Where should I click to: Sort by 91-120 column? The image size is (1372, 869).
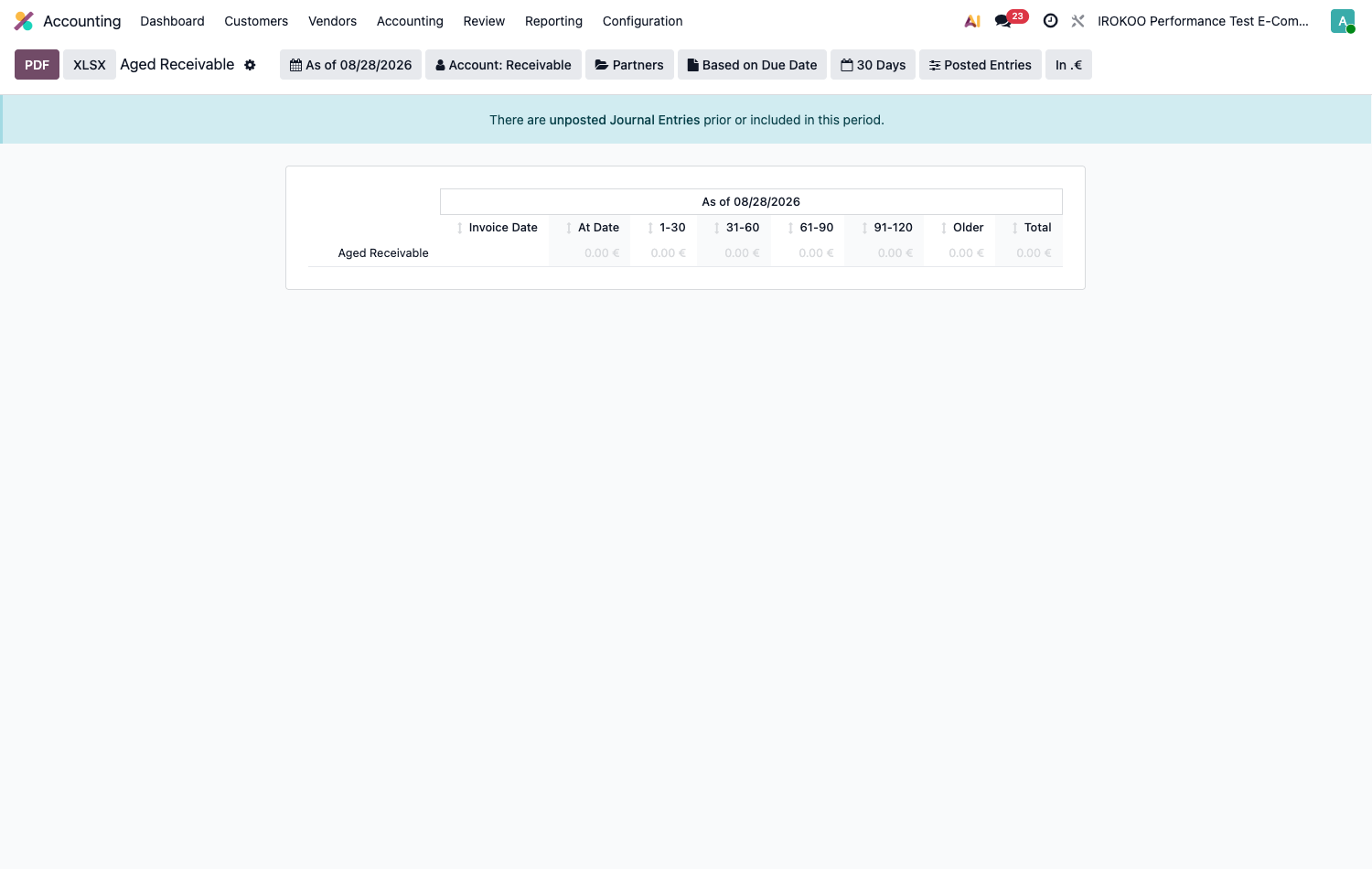(887, 228)
